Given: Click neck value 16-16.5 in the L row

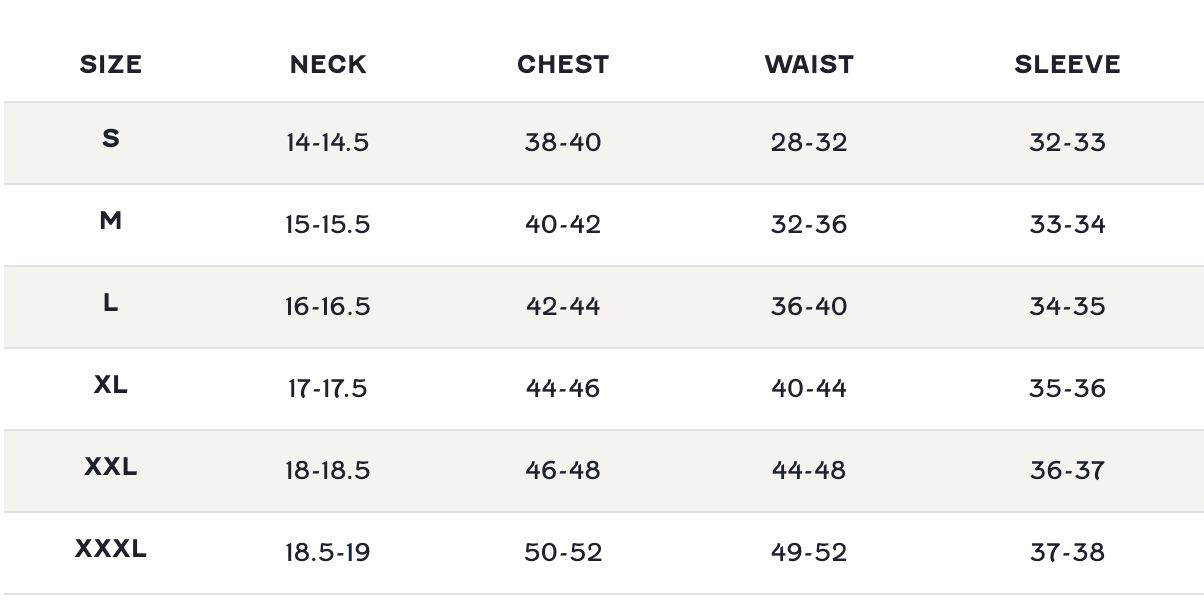Looking at the screenshot, I should tap(327, 307).
